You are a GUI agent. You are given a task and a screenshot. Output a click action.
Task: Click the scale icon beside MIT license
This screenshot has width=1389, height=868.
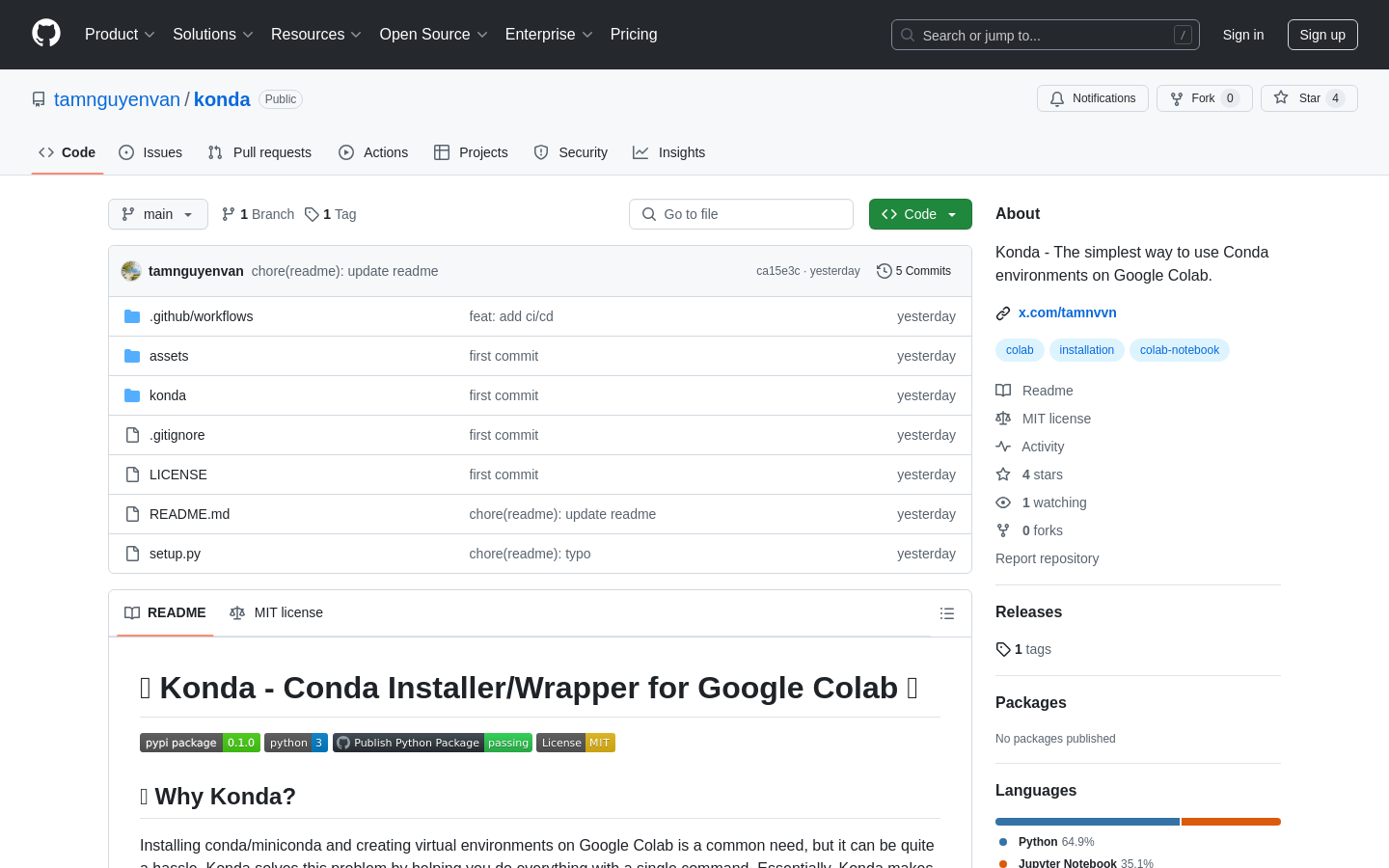click(x=1003, y=419)
